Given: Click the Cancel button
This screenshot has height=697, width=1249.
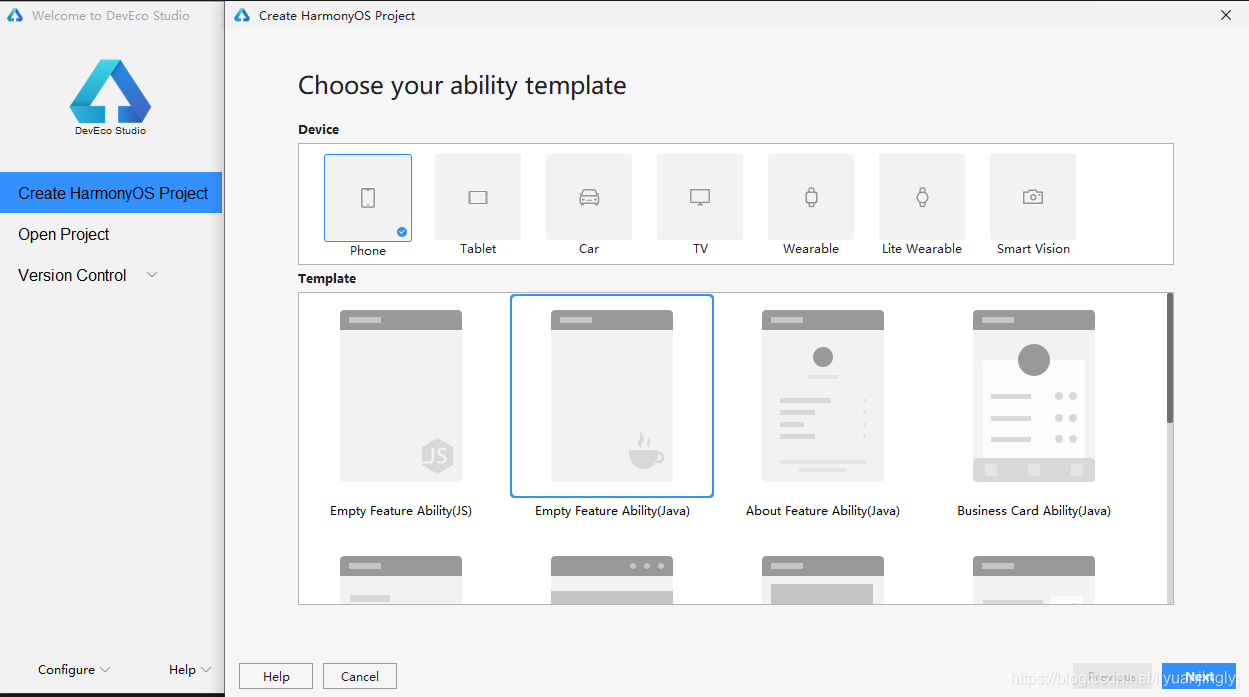Looking at the screenshot, I should coord(360,677).
